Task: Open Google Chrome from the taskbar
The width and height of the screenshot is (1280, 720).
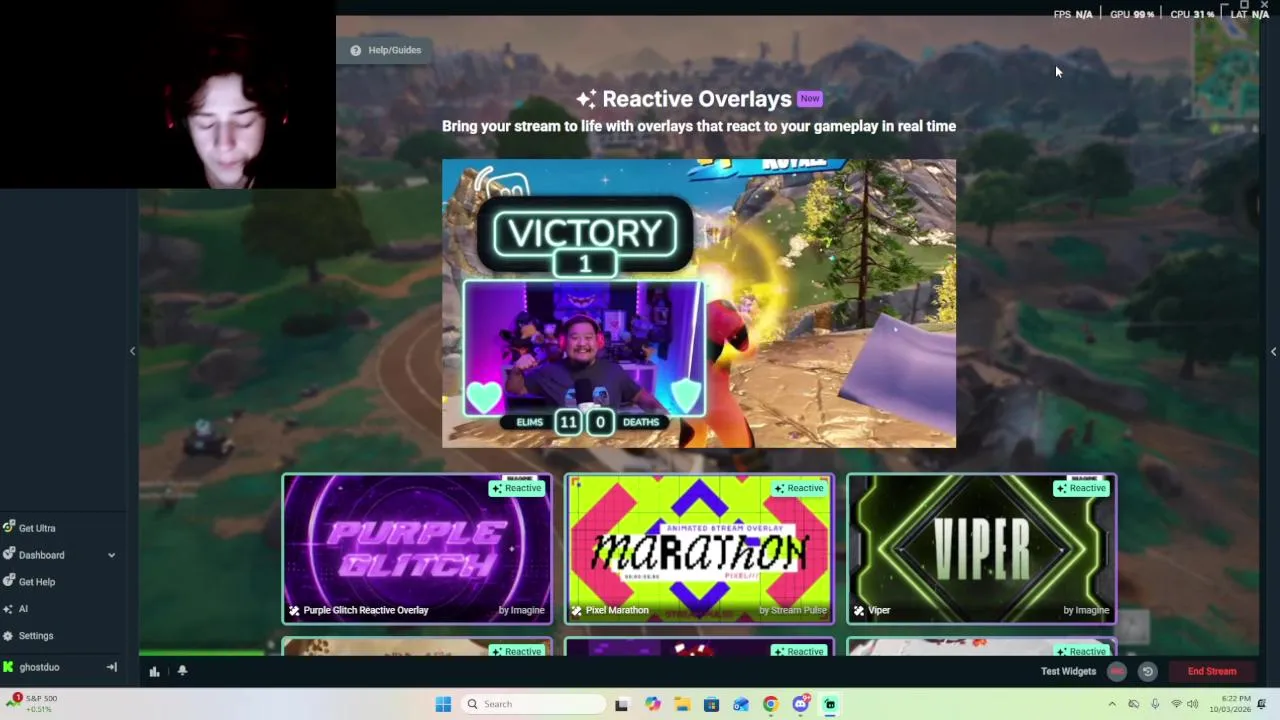Action: 770,704
